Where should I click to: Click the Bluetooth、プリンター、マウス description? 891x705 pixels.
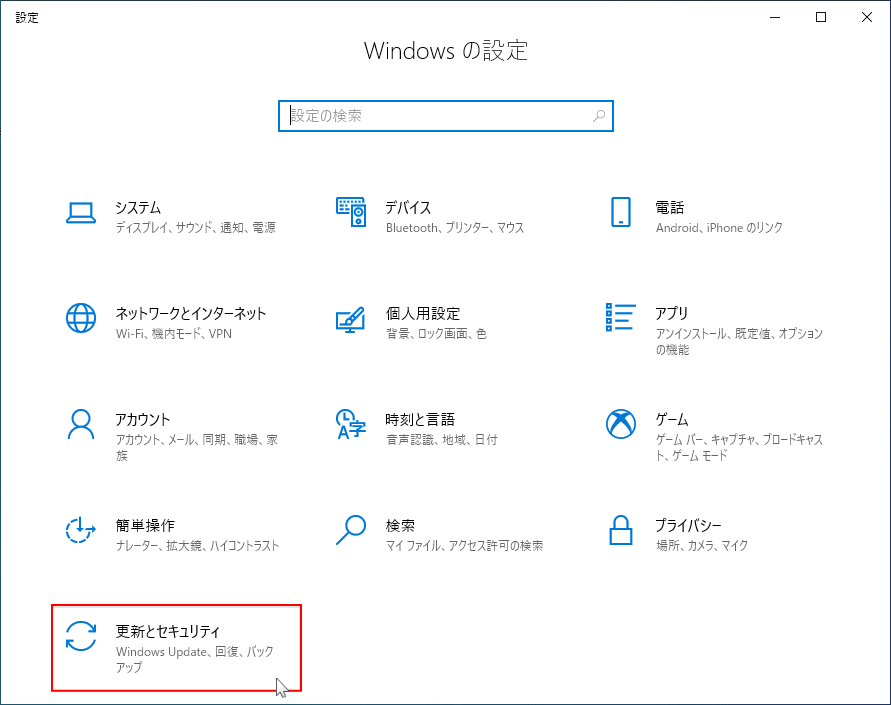pos(455,228)
